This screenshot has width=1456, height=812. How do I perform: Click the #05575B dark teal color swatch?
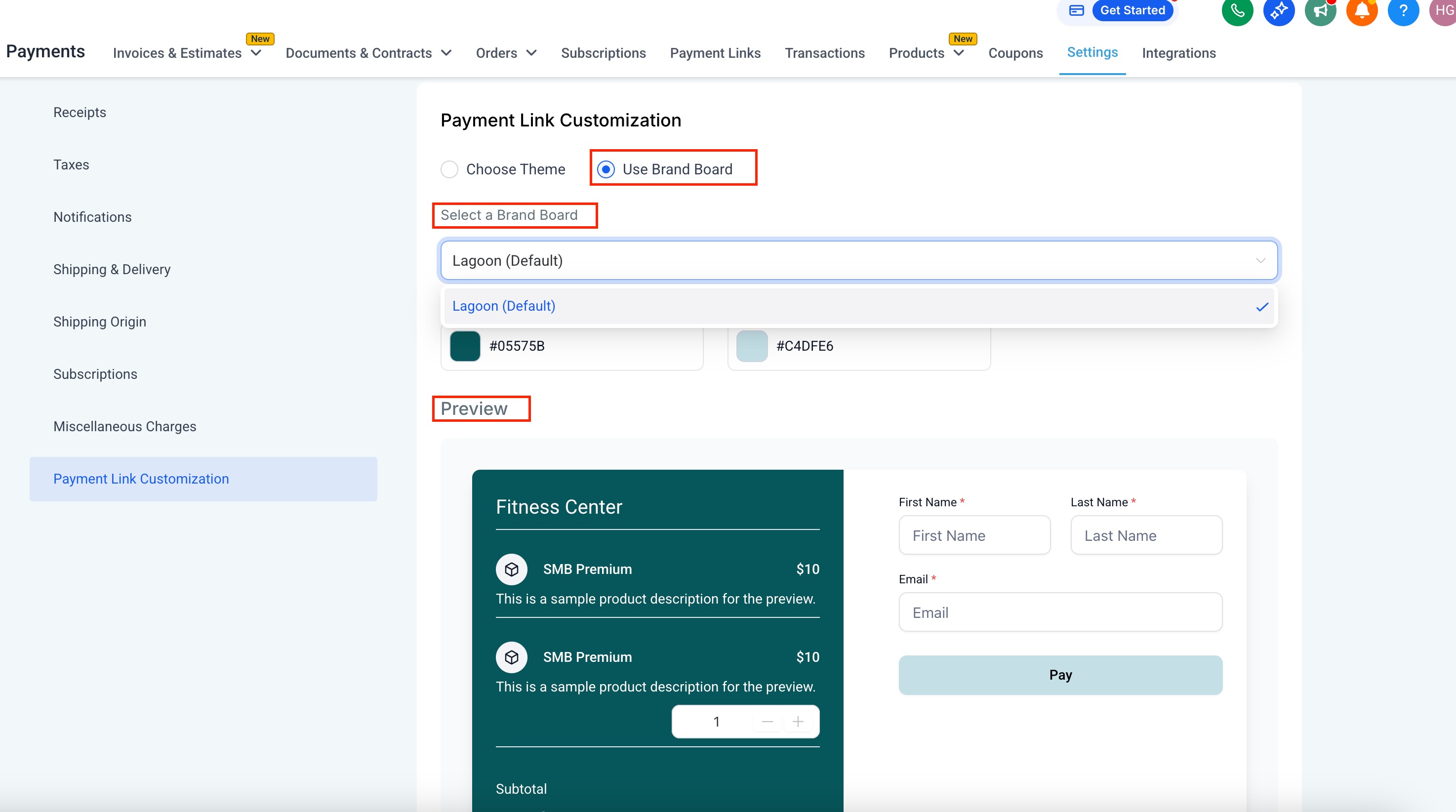pyautogui.click(x=465, y=346)
